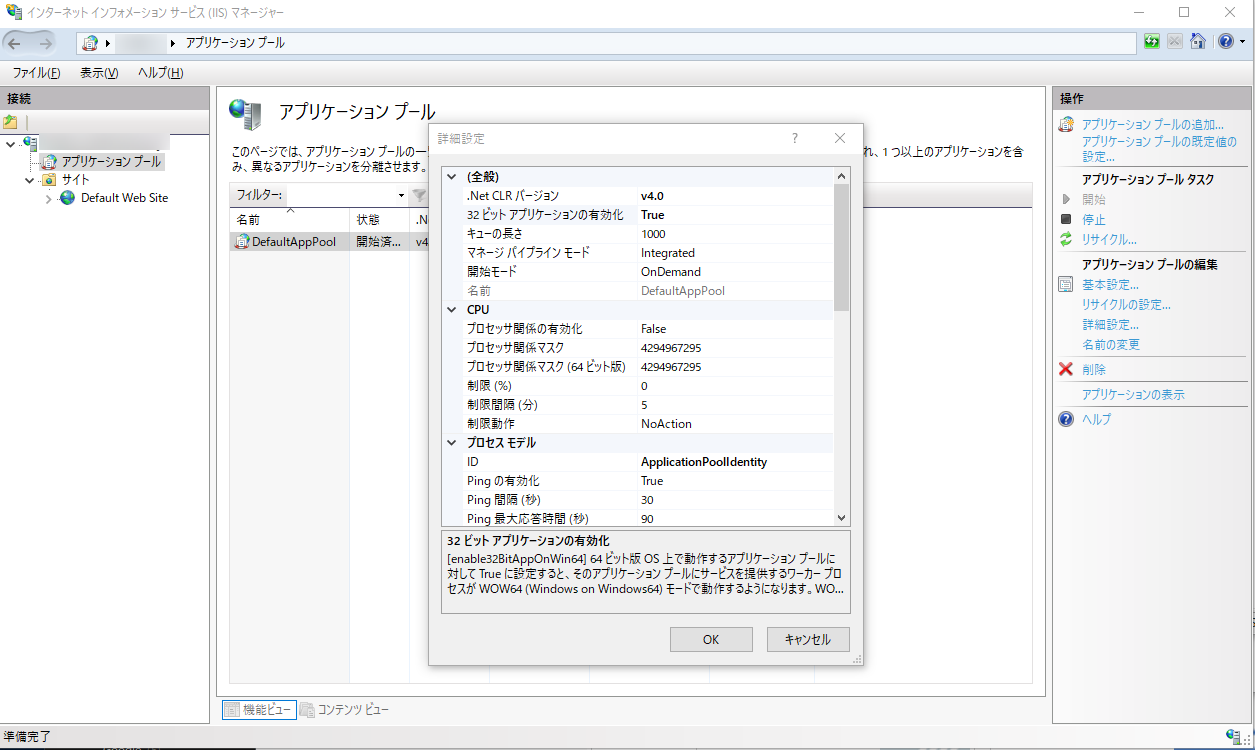The width and height of the screenshot is (1255, 750).
Task: Confirm settings with the OK button
Action: coord(711,639)
